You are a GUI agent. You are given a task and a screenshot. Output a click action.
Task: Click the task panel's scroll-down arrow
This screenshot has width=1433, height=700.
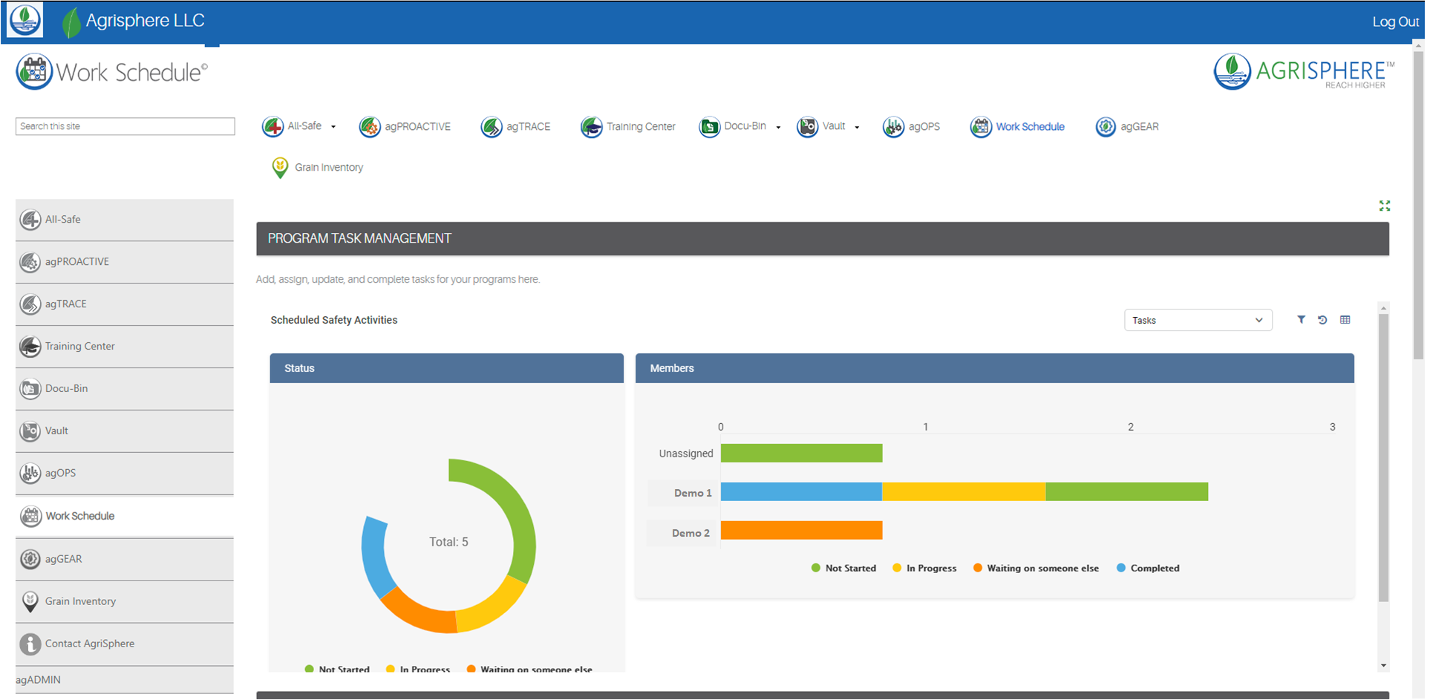pyautogui.click(x=1384, y=665)
